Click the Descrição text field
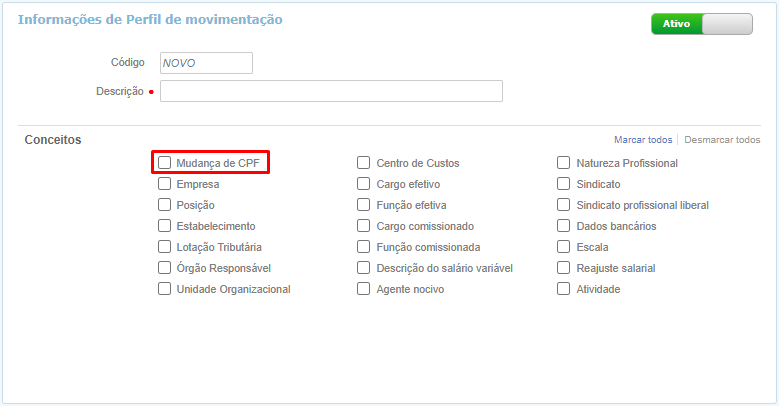Image resolution: width=779 pixels, height=406 pixels. [x=331, y=91]
